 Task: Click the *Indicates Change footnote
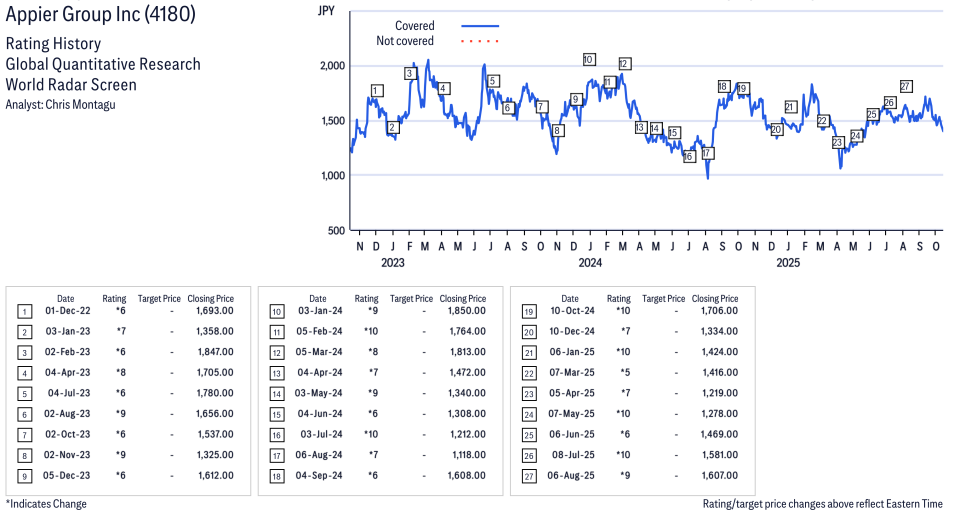pyautogui.click(x=46, y=503)
